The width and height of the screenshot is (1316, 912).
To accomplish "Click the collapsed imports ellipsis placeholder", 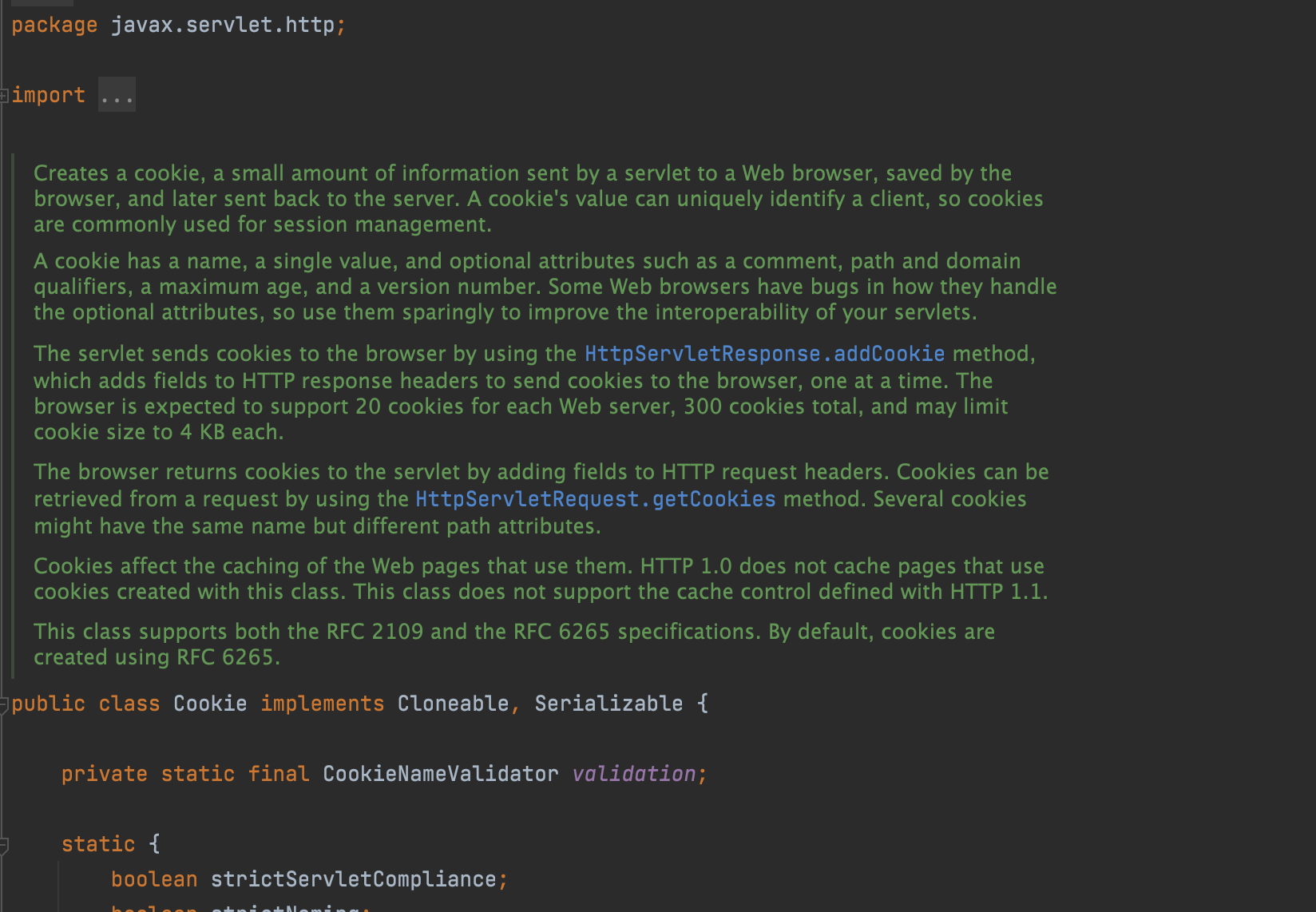I will coord(117,96).
